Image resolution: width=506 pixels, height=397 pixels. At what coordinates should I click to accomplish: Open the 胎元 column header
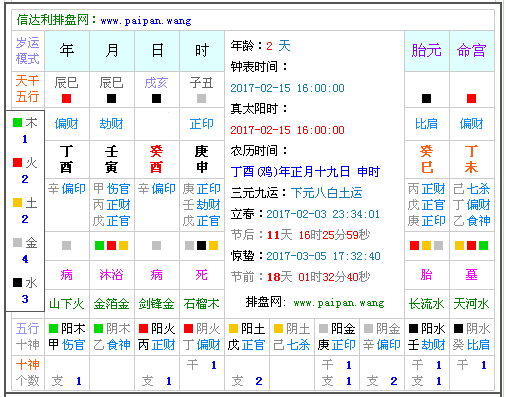coord(426,51)
